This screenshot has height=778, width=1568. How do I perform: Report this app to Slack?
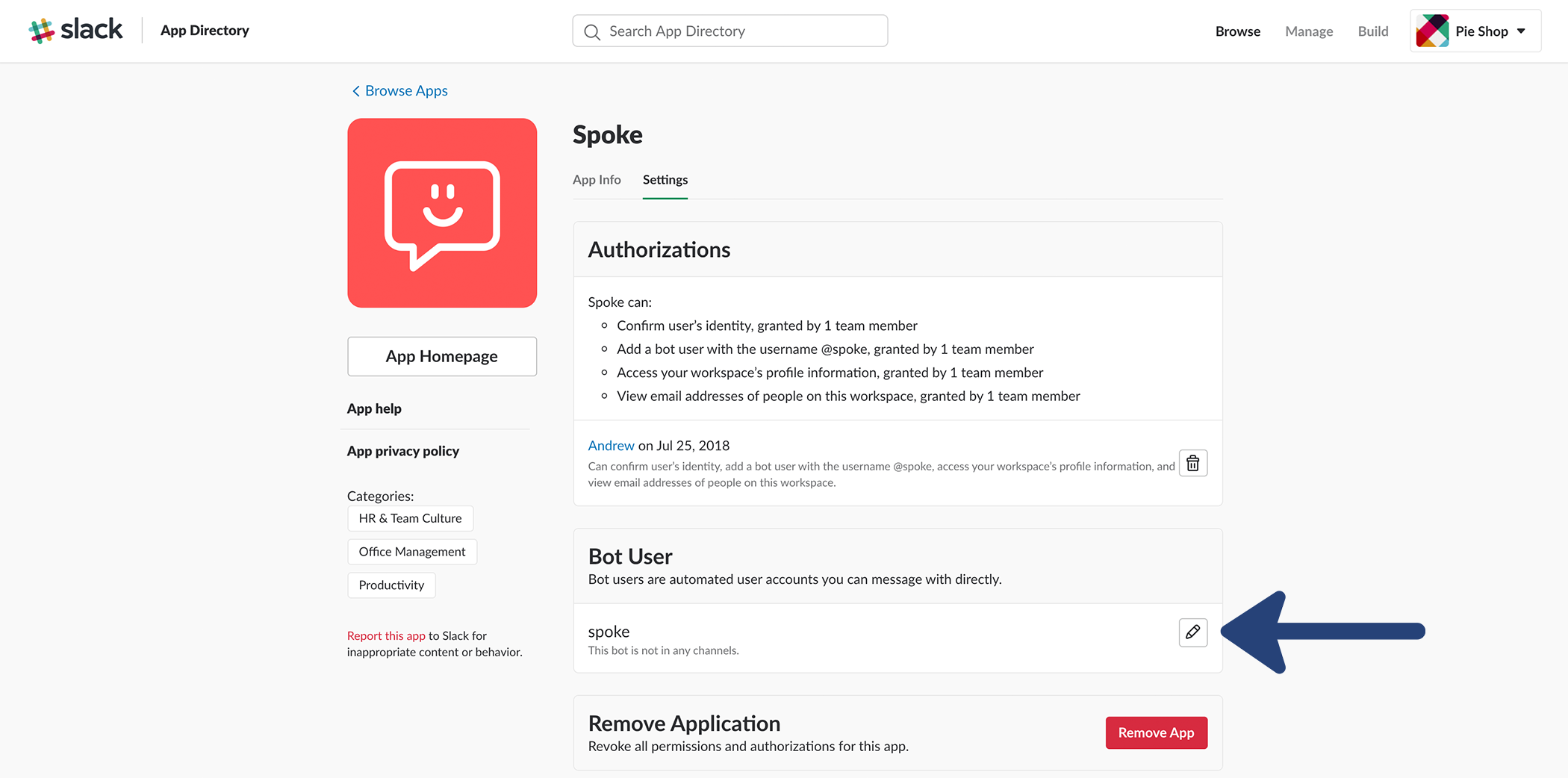coord(386,635)
